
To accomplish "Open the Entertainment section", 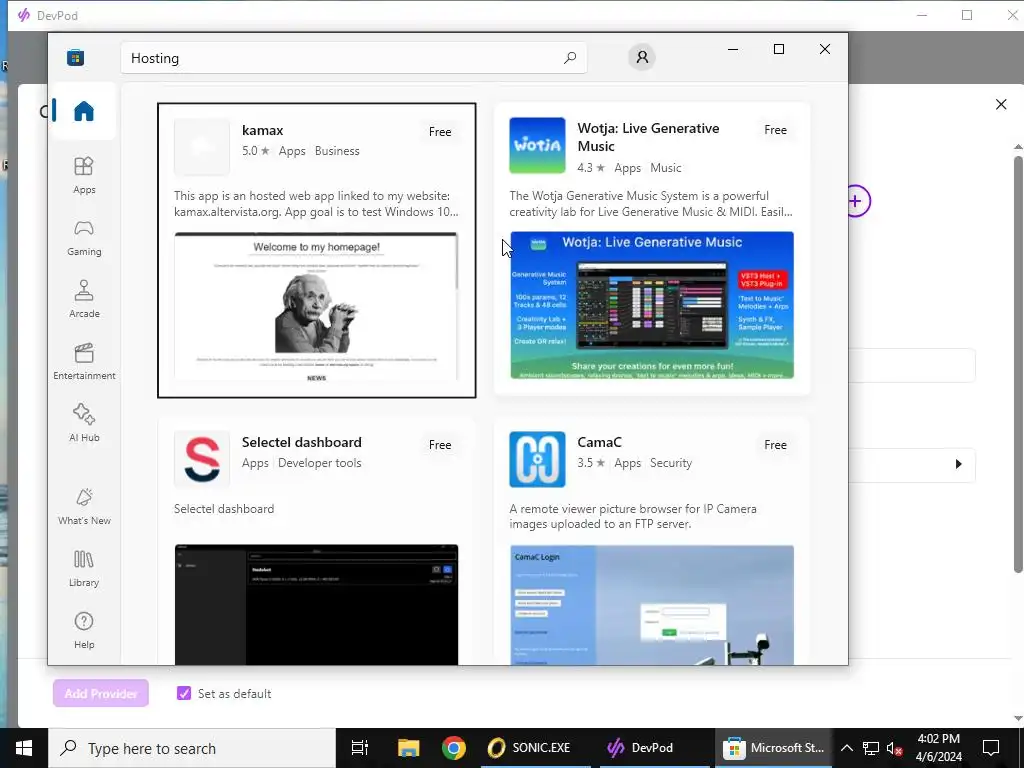I will point(84,361).
